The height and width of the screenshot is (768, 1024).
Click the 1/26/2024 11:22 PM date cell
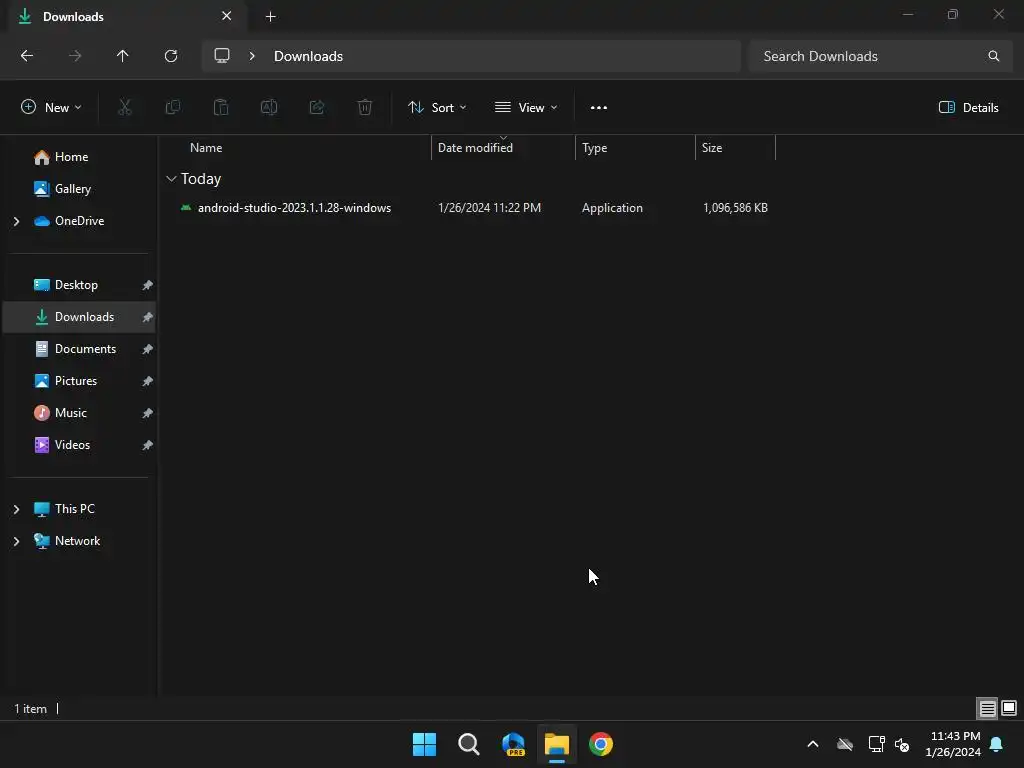(489, 208)
